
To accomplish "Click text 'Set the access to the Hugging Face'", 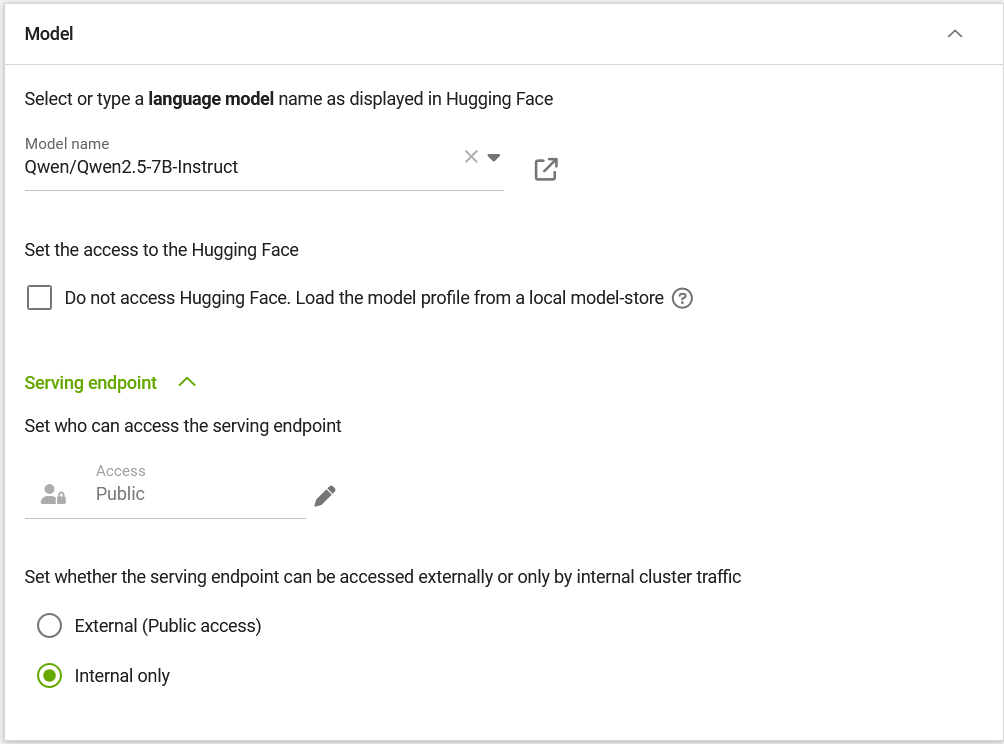I will pos(161,250).
